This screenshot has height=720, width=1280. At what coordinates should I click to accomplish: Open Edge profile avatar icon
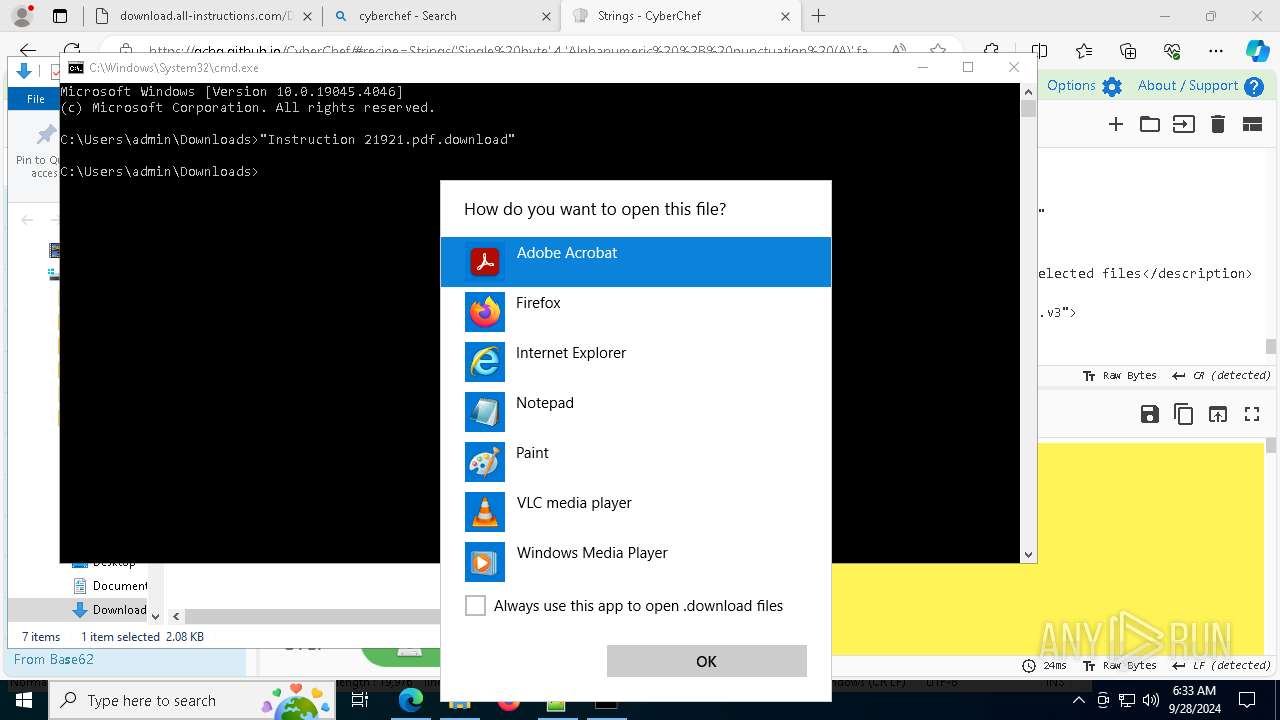tap(21, 16)
